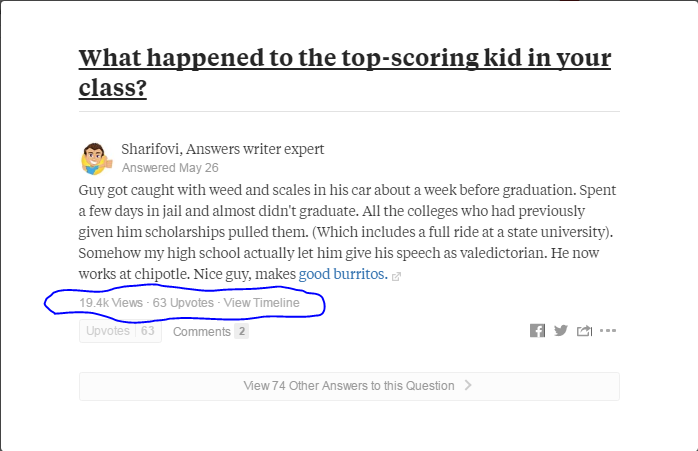Click the View Timeline link
The image size is (698, 451).
click(261, 302)
